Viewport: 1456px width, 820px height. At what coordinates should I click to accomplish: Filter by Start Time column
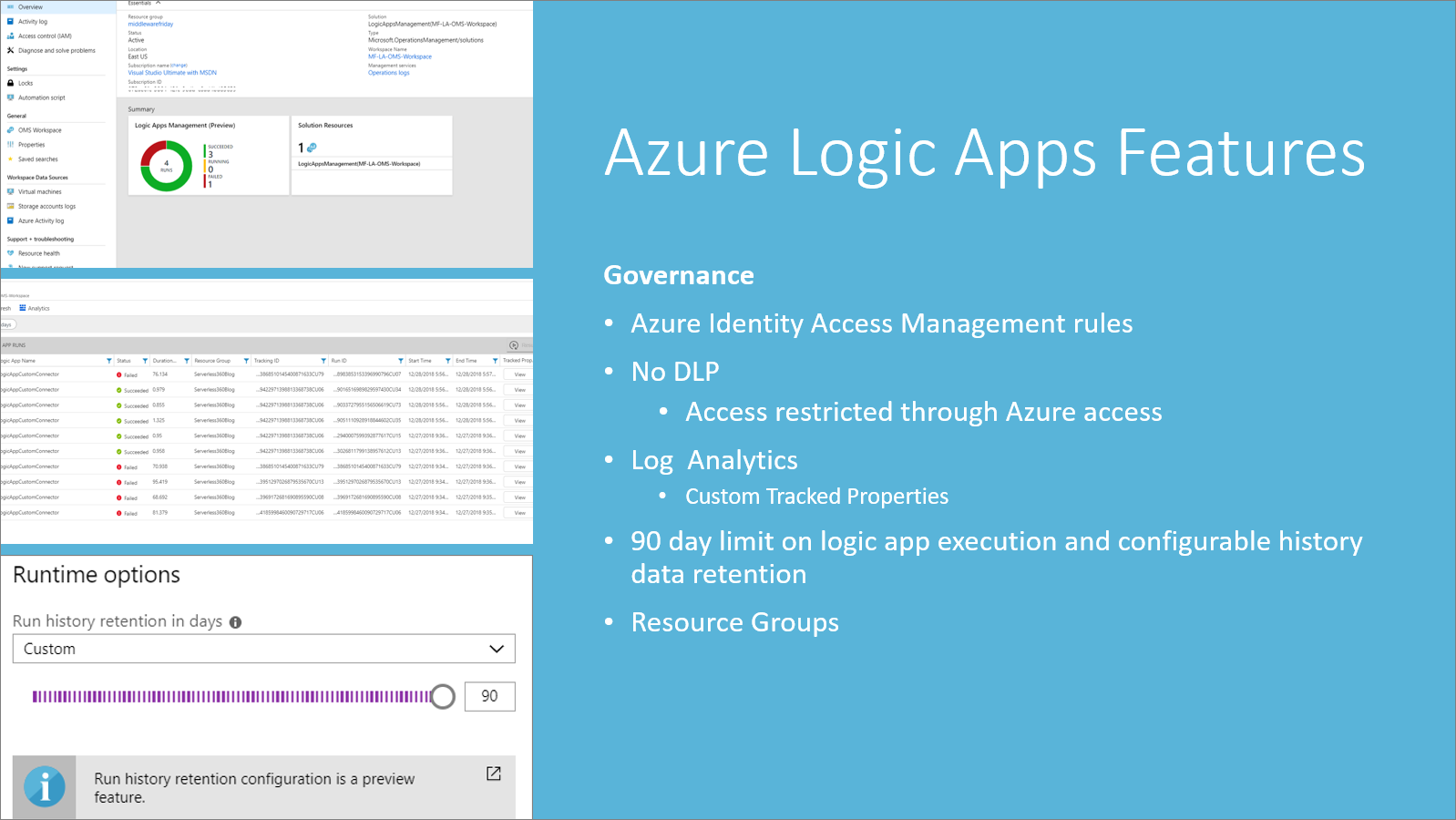tap(448, 361)
